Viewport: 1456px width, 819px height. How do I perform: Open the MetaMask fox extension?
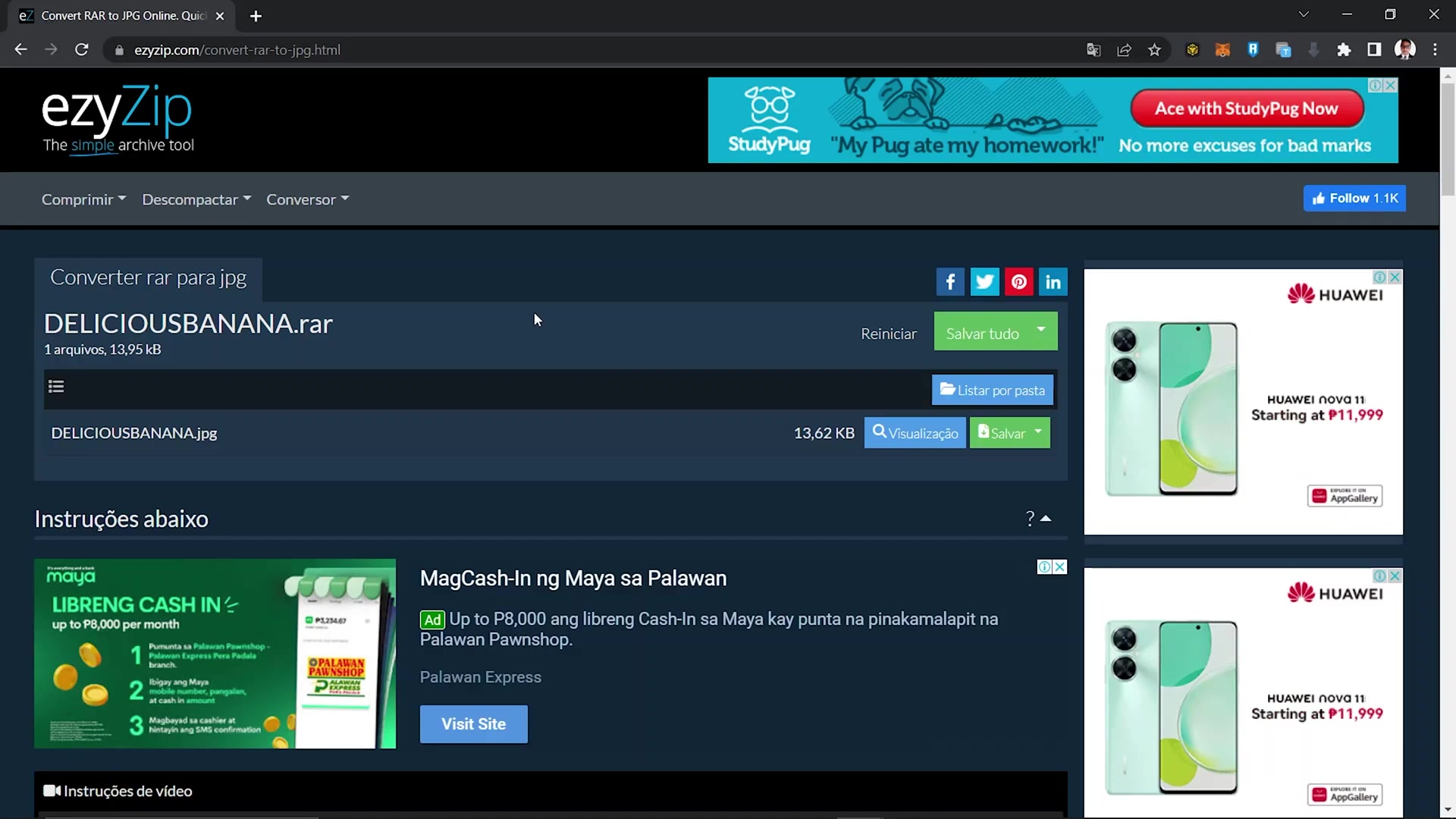coord(1222,50)
